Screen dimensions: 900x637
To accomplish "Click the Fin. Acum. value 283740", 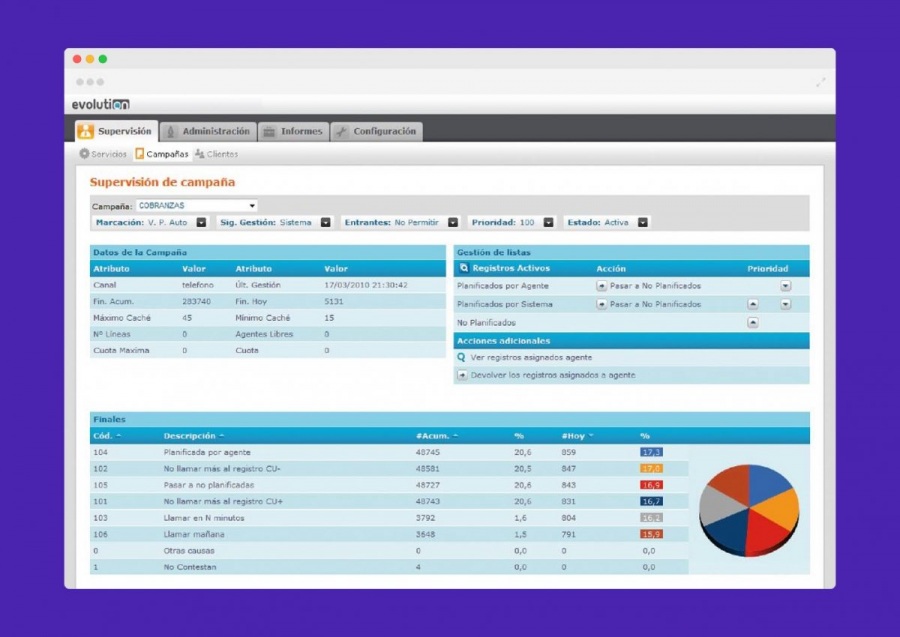I will [196, 301].
